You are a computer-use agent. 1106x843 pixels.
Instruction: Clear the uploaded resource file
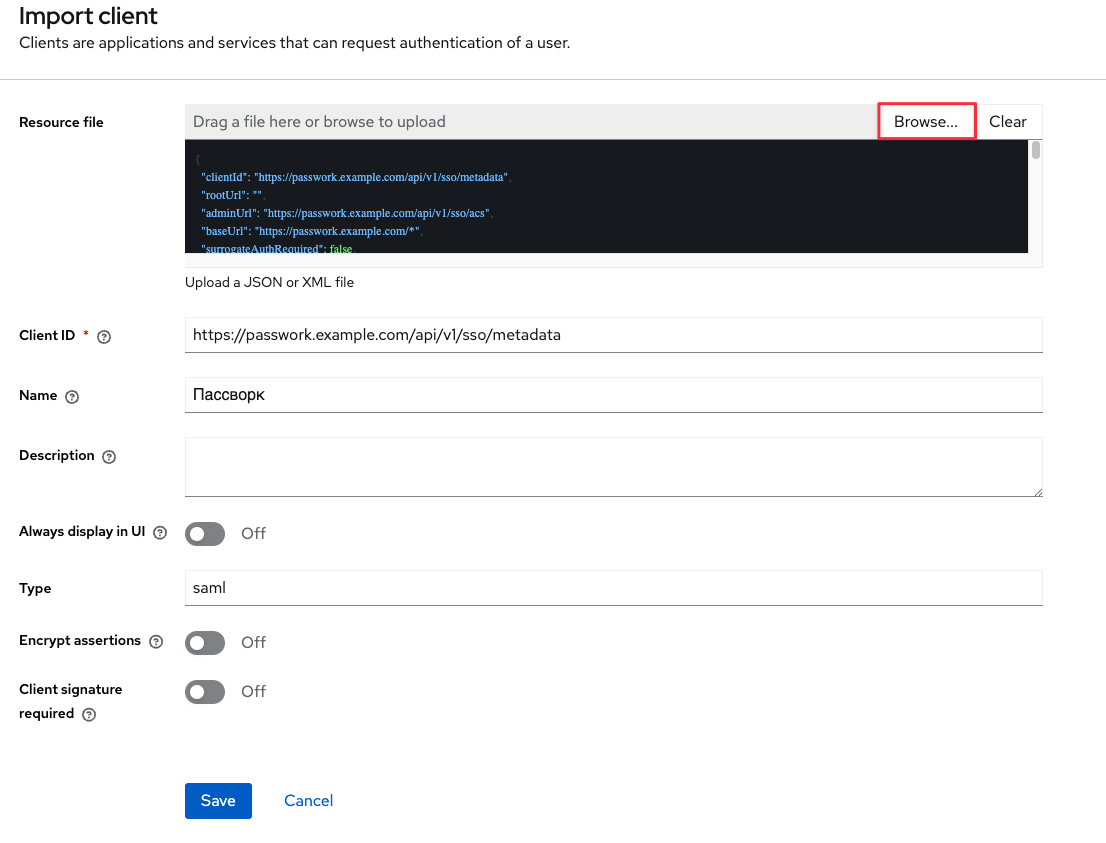(1007, 121)
